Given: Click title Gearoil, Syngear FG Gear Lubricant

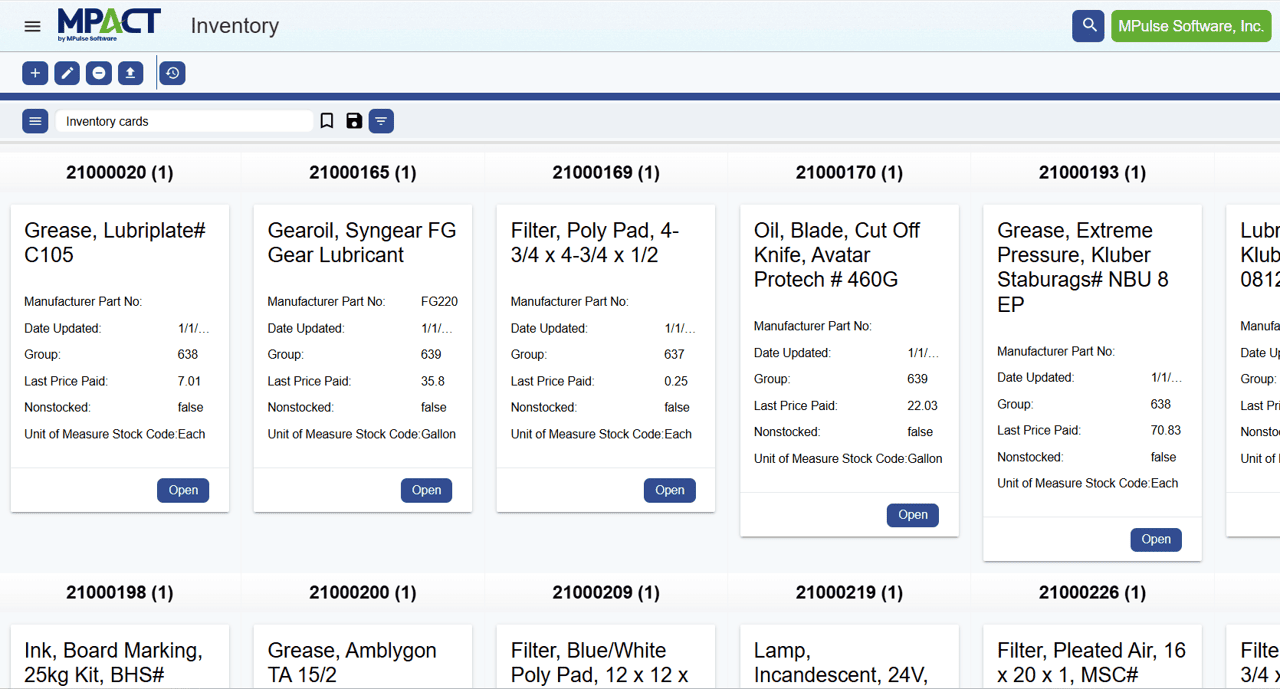Looking at the screenshot, I should 362,242.
